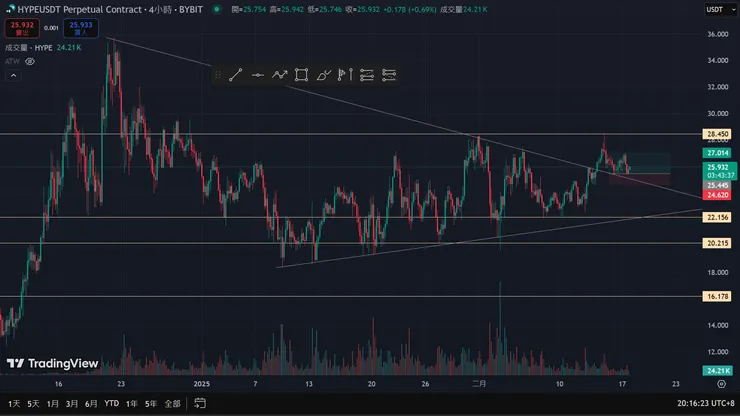Screen dimensions: 740x416
Task: Click the 20.215 horizontal line price label
Action: (717, 243)
